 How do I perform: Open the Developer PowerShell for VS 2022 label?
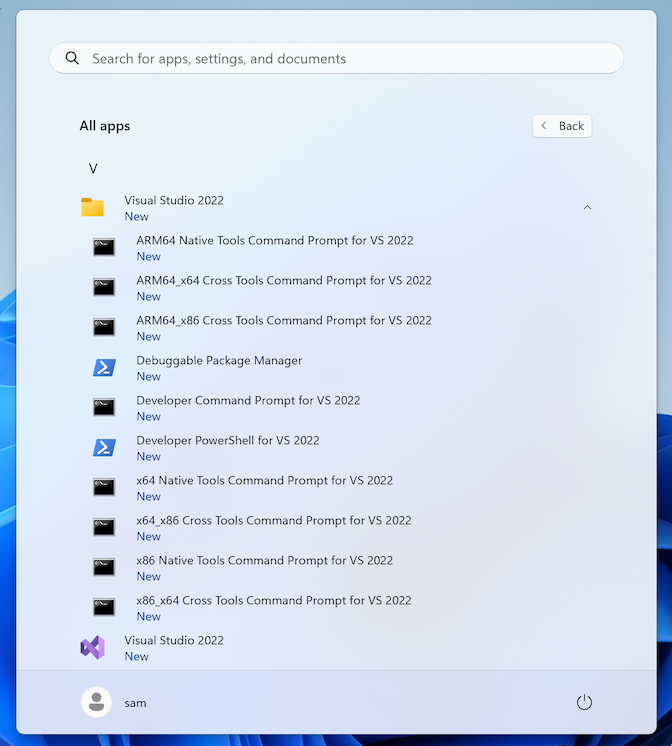227,441
